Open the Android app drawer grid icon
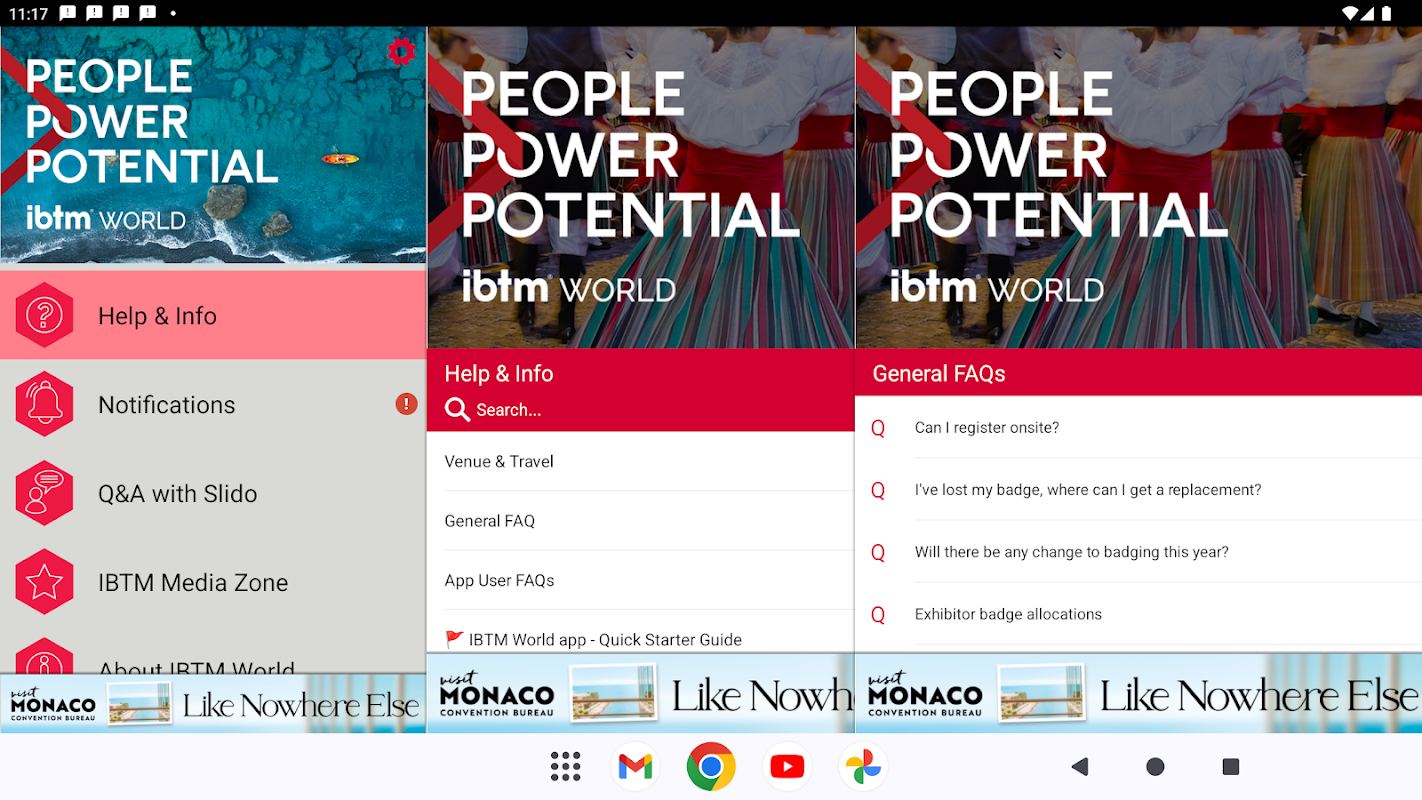The image size is (1422, 800). 565,767
